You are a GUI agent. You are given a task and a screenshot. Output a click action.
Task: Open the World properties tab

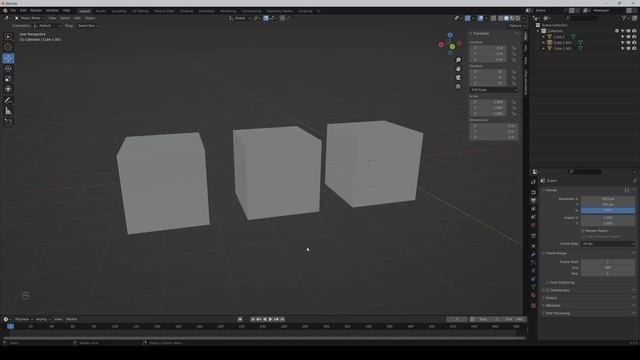pos(533,225)
